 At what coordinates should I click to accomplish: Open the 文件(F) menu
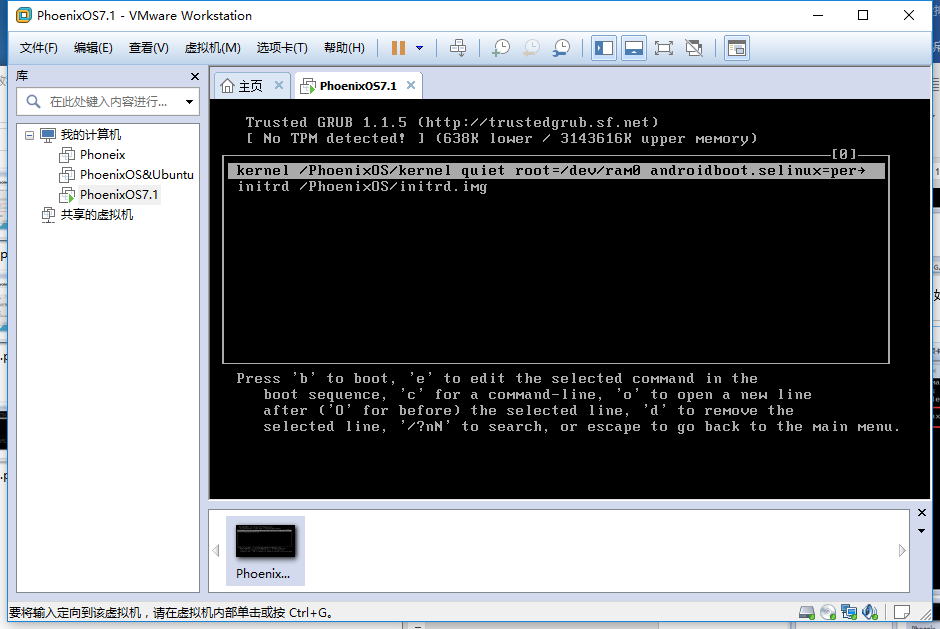coord(38,48)
